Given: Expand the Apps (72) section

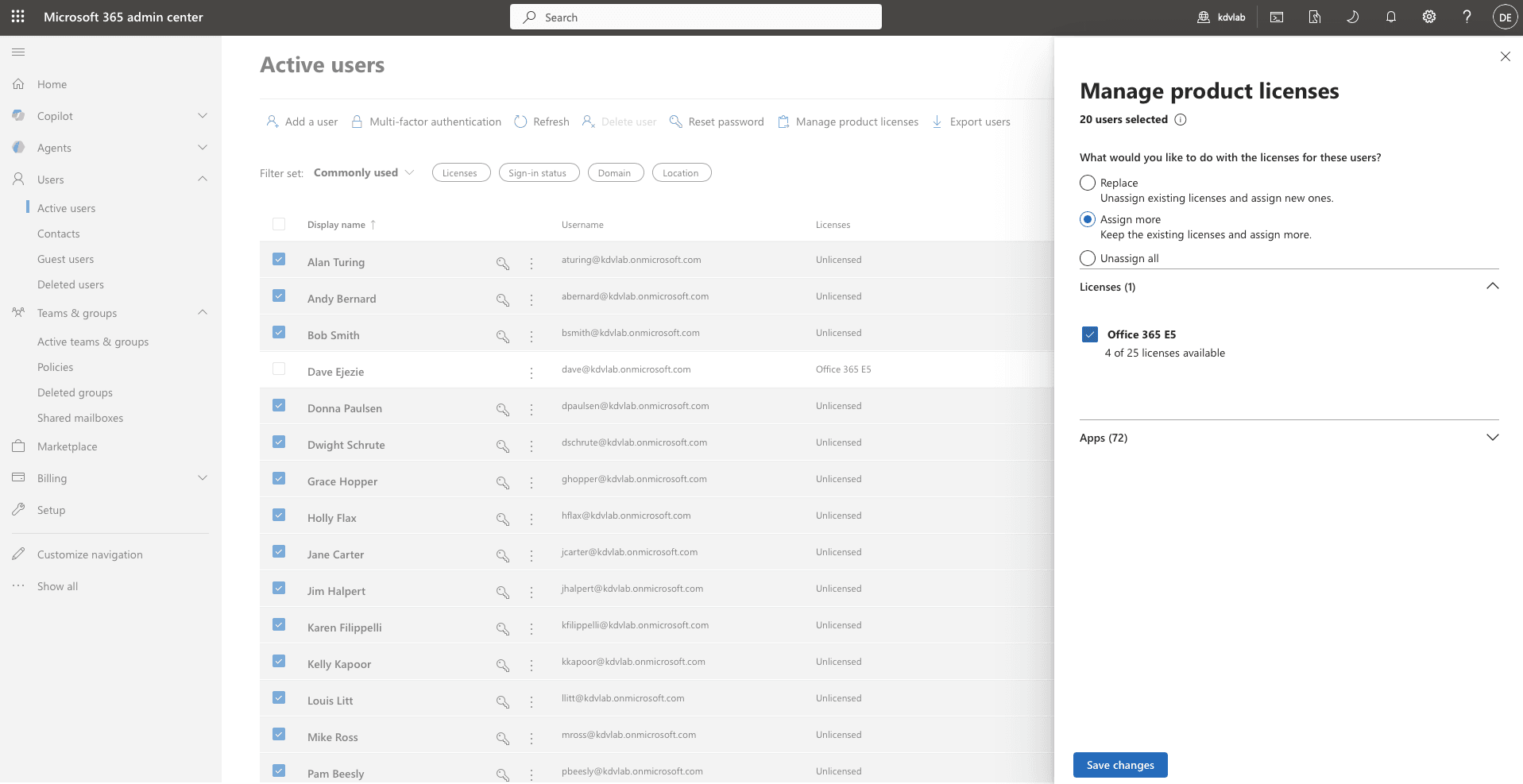Looking at the screenshot, I should [x=1492, y=438].
